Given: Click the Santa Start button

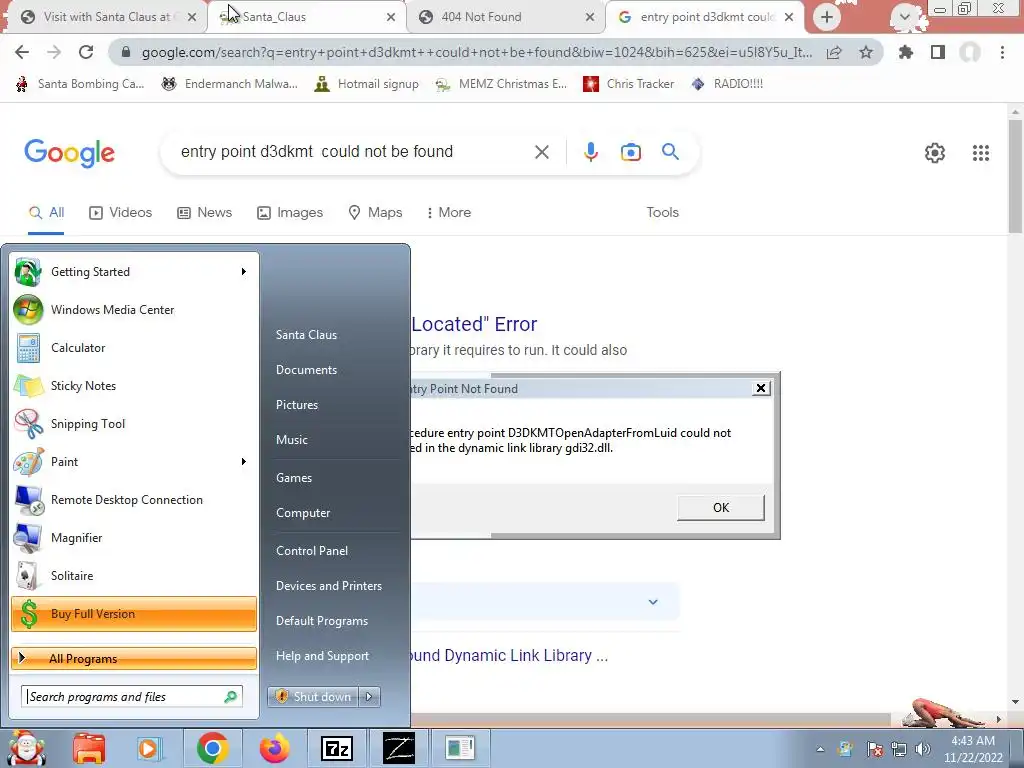Looking at the screenshot, I should click(25, 748).
